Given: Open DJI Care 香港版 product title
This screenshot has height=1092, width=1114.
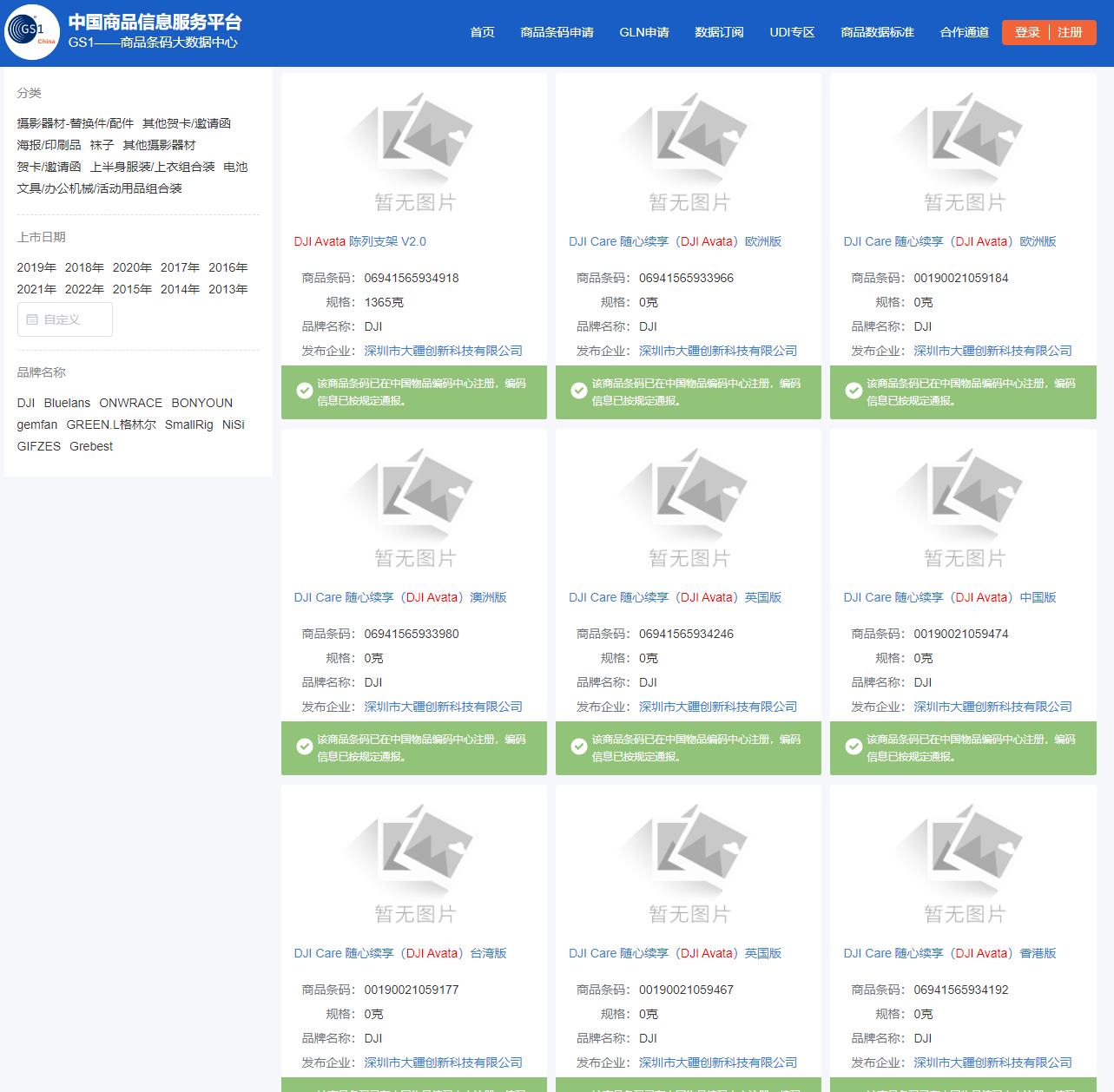Looking at the screenshot, I should [x=950, y=953].
